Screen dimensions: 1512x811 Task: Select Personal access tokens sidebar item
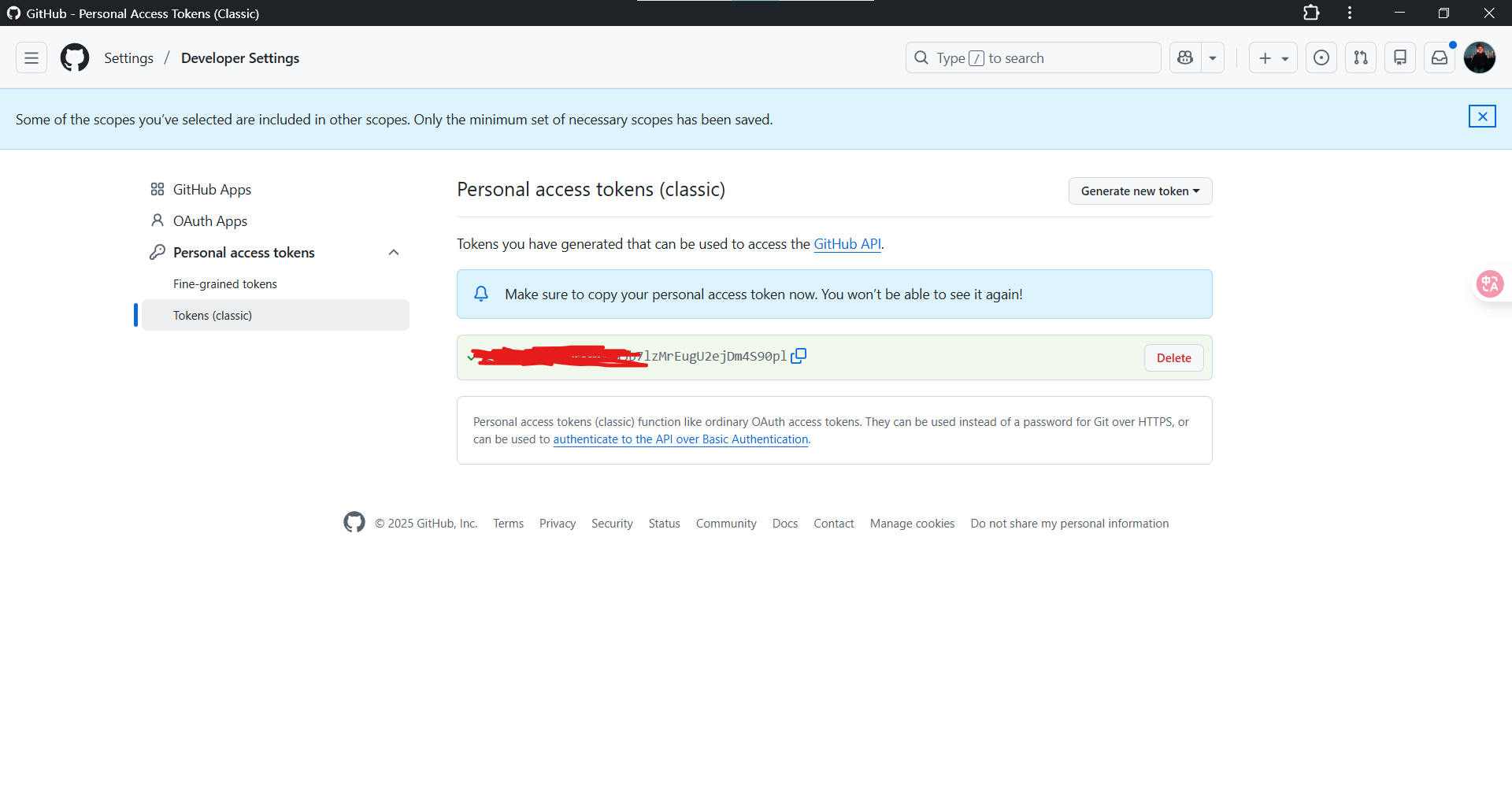click(244, 253)
